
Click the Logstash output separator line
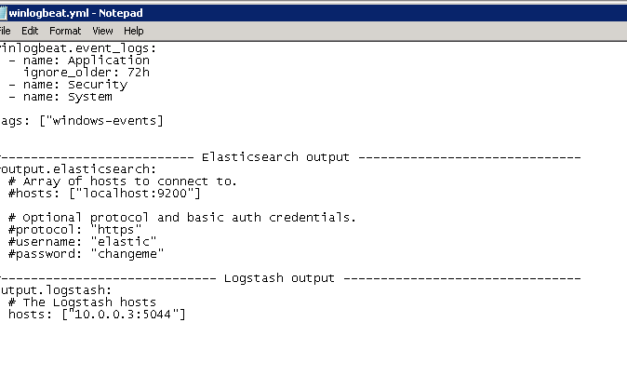click(290, 278)
